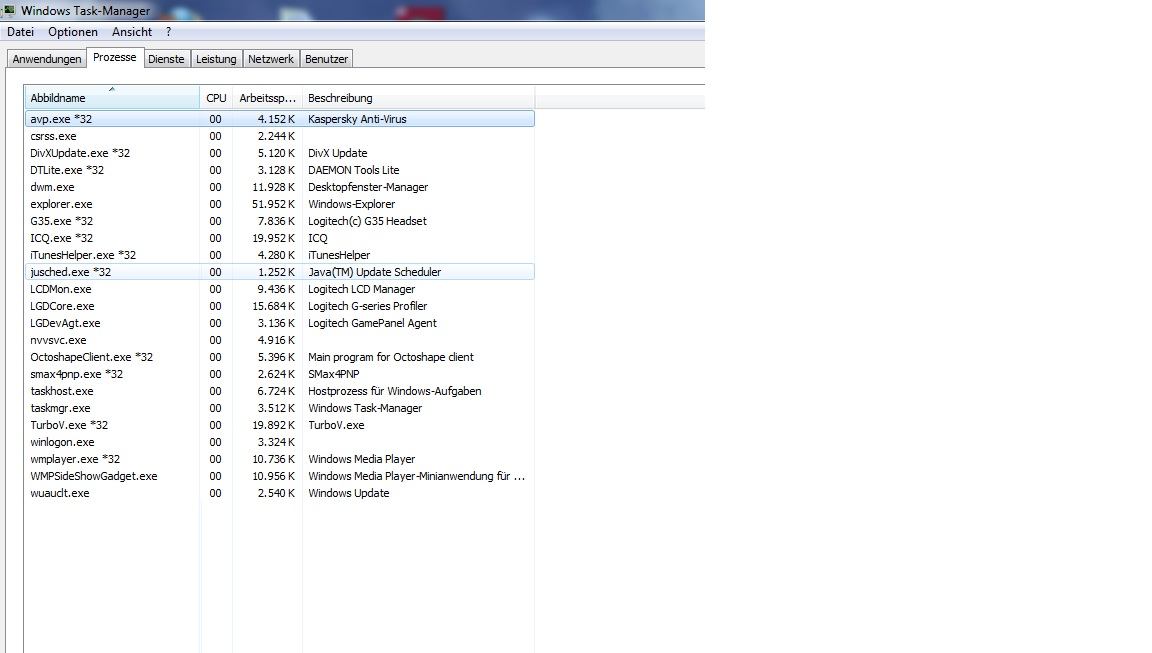Select the DivXUpdate.exe *32 process
This screenshot has height=653, width=1152.
pos(279,153)
